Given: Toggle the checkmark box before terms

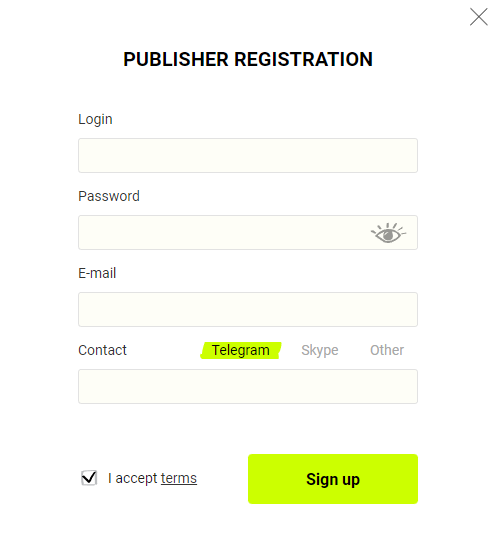Looking at the screenshot, I should pyautogui.click(x=89, y=478).
